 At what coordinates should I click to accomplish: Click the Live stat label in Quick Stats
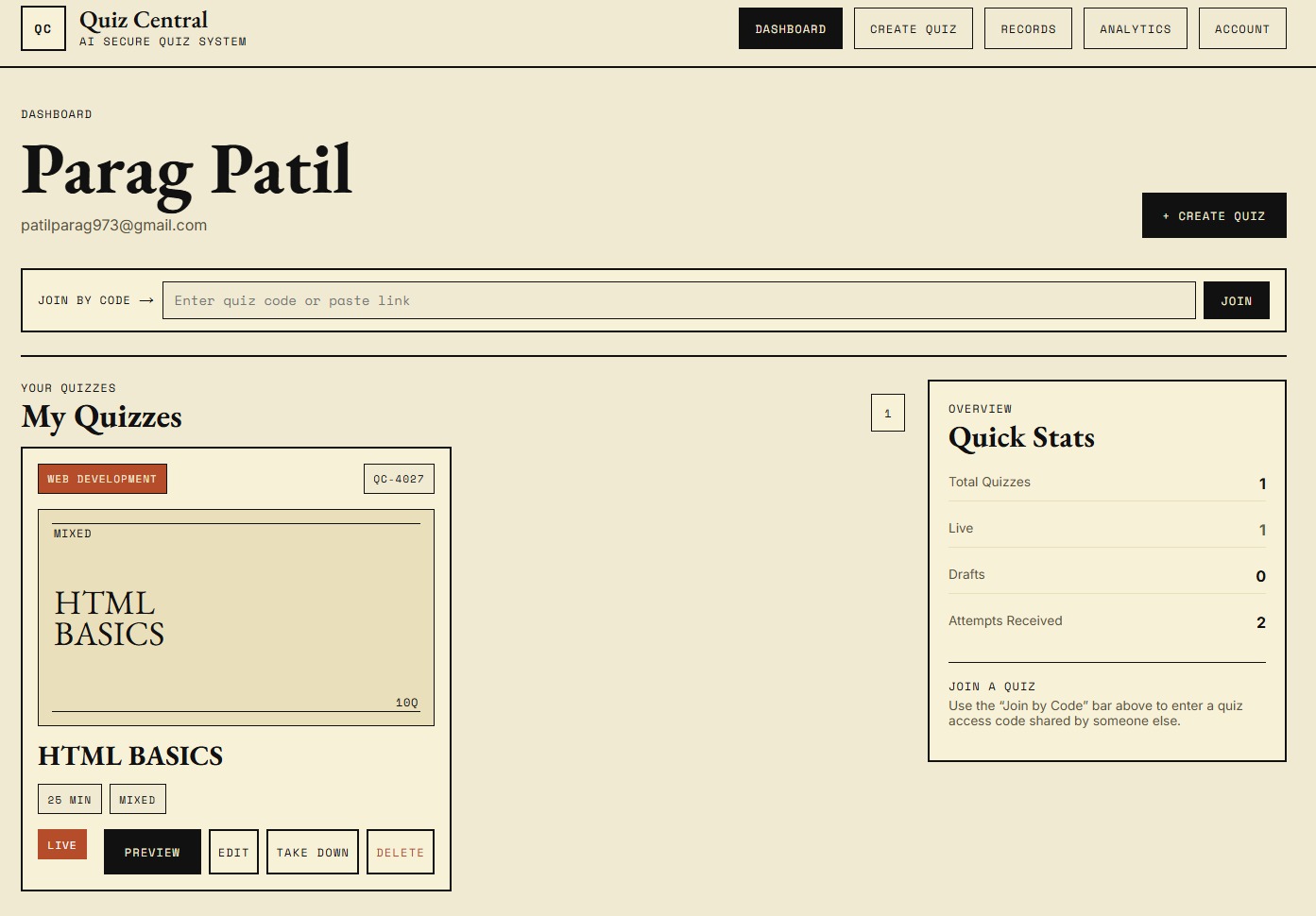961,528
